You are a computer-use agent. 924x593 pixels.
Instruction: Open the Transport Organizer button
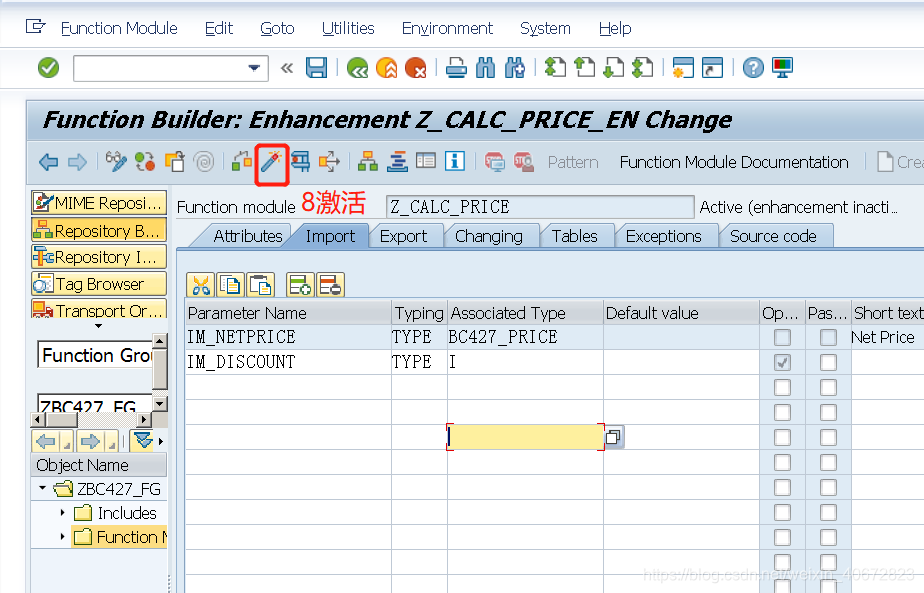pos(99,309)
